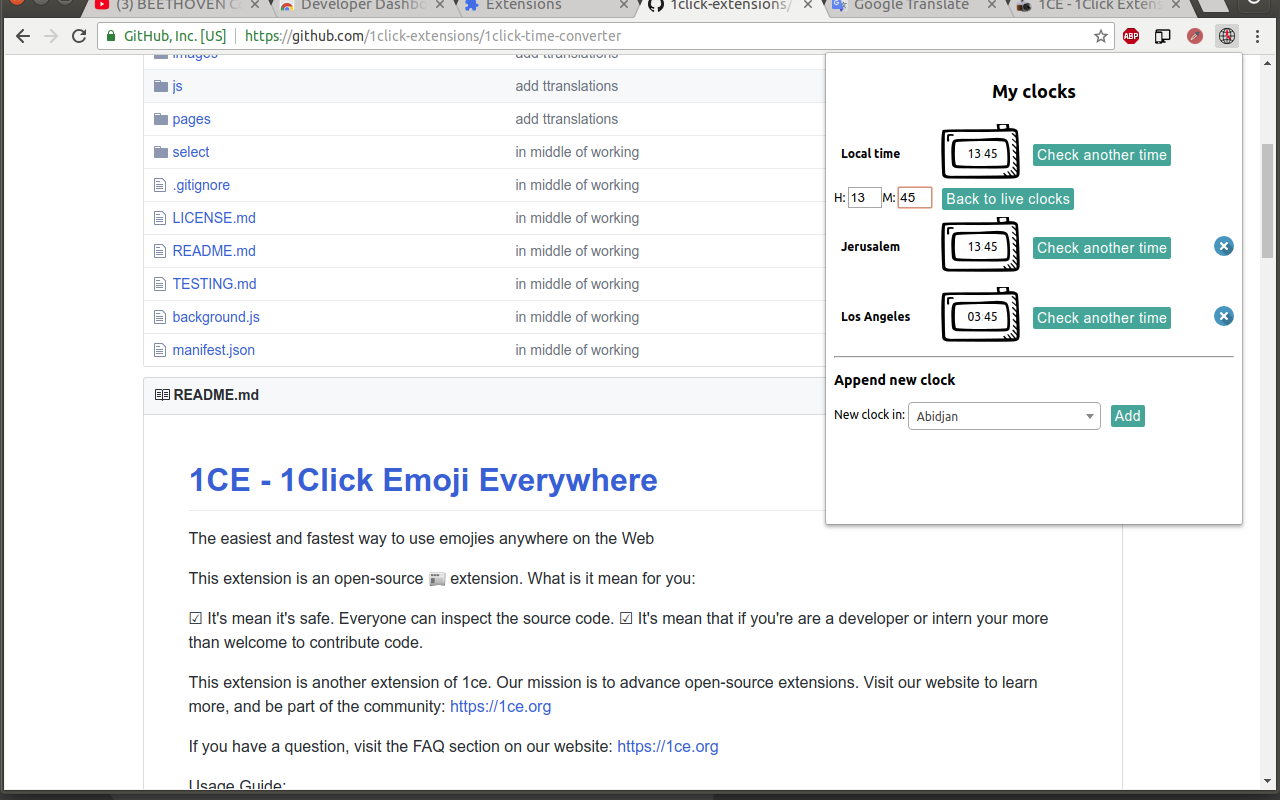Focus the hours input field
The height and width of the screenshot is (800, 1280).
coord(864,198)
